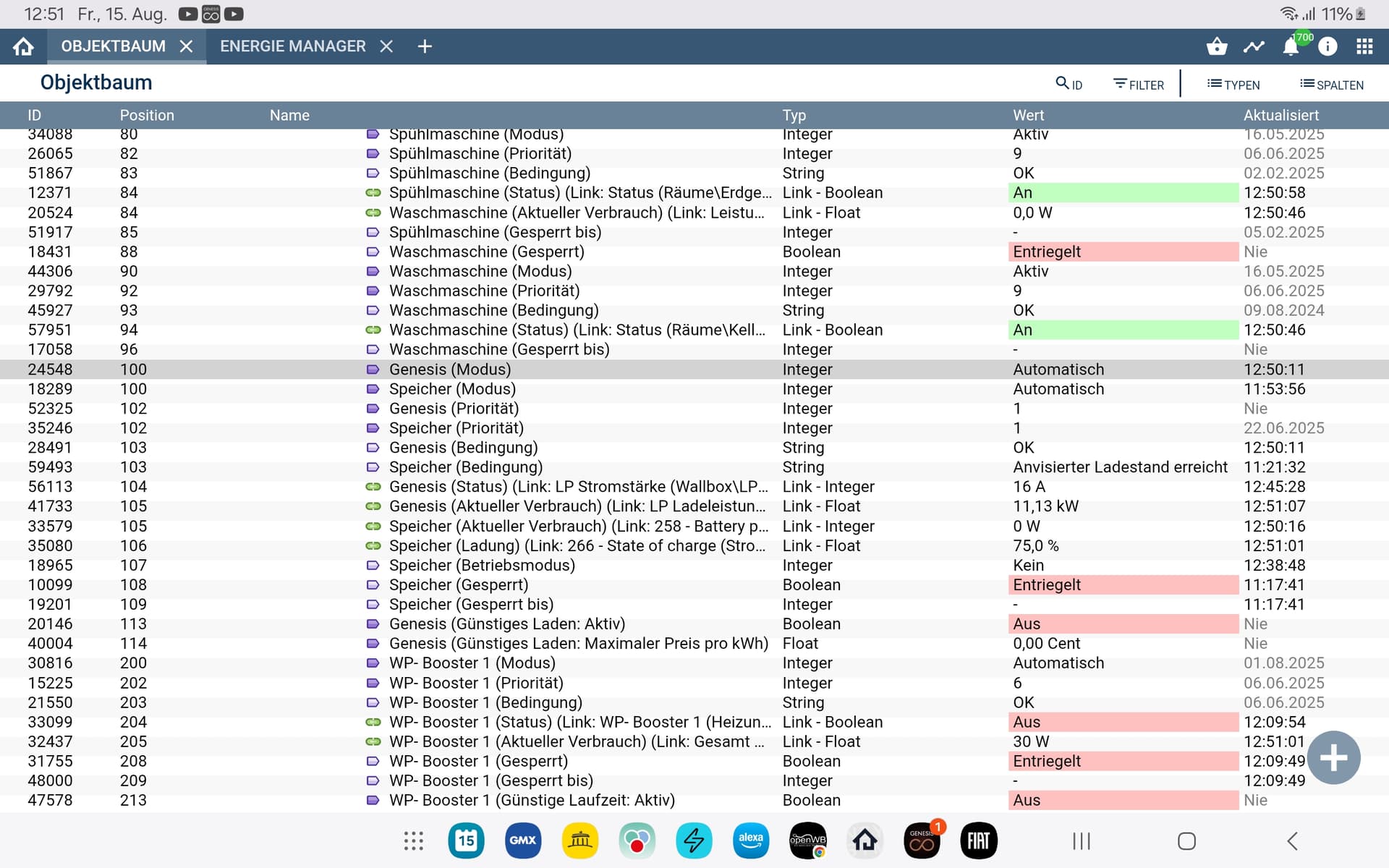Open the activity graph icon
1389x868 pixels.
[1254, 46]
